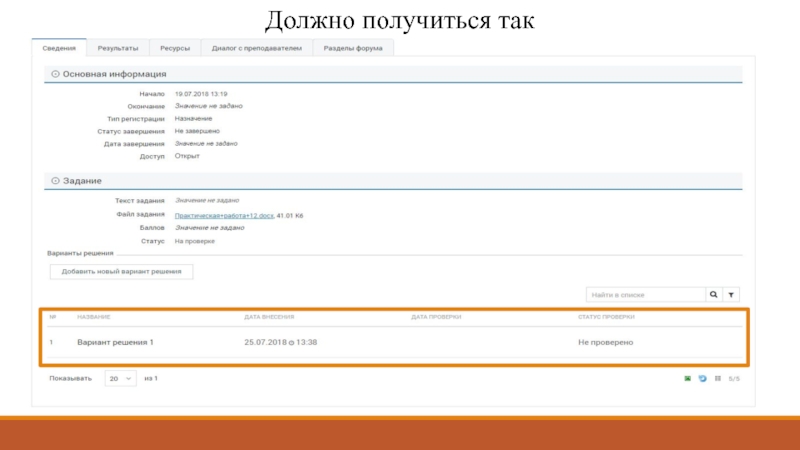Click the column settings grid icon
The height and width of the screenshot is (450, 800).
(x=717, y=379)
